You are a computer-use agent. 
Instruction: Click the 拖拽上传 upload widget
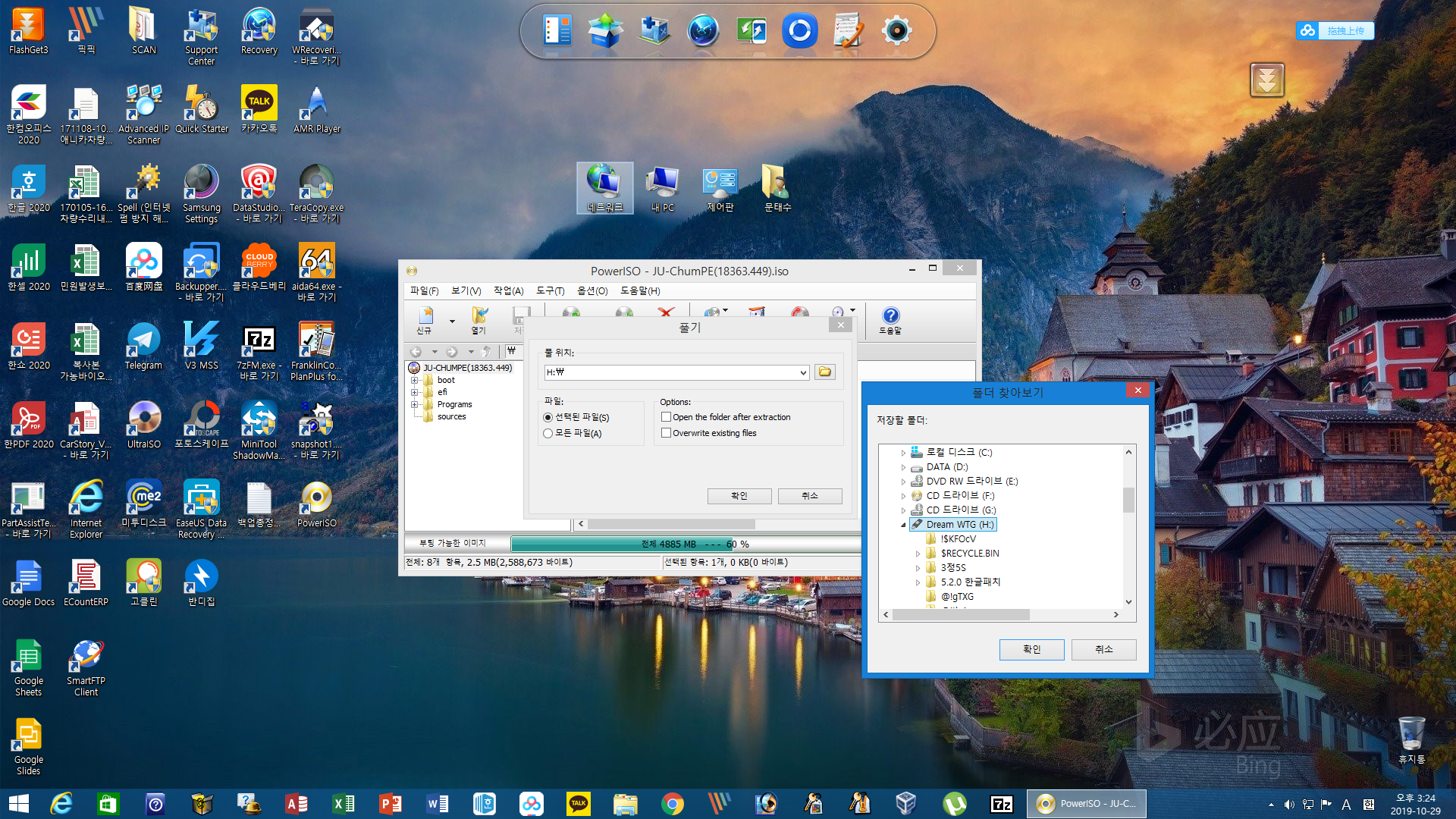click(1335, 30)
